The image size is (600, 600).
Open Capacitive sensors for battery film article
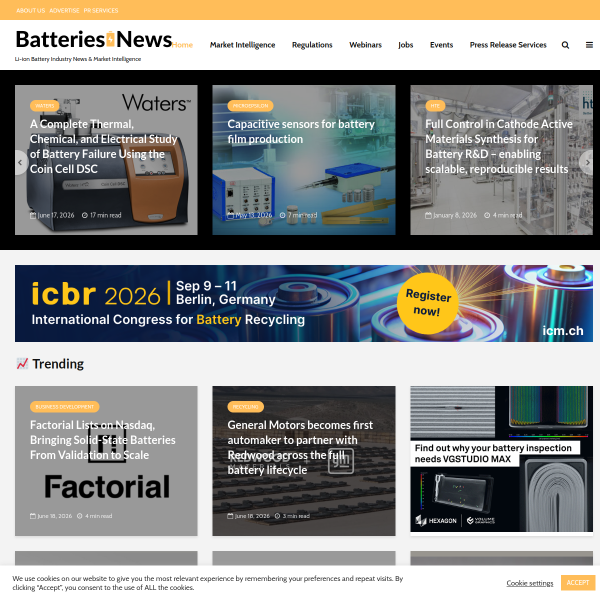point(301,132)
